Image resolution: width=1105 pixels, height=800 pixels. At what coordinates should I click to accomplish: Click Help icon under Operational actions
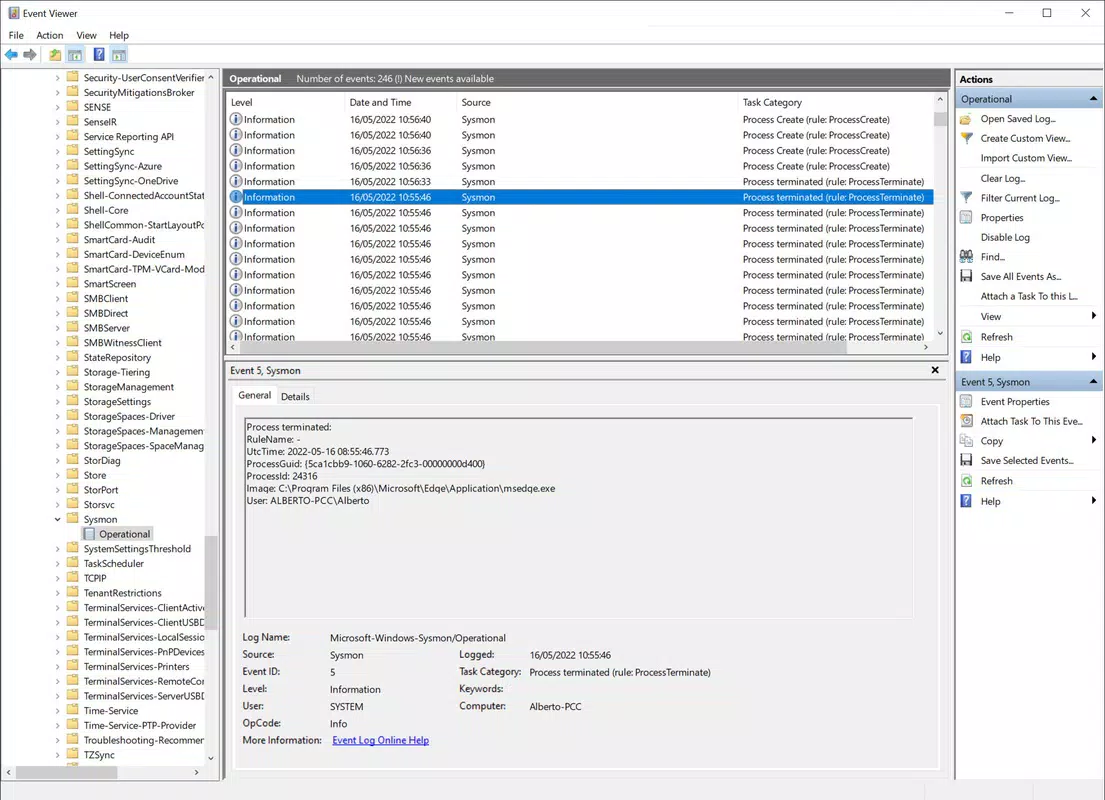[x=966, y=357]
